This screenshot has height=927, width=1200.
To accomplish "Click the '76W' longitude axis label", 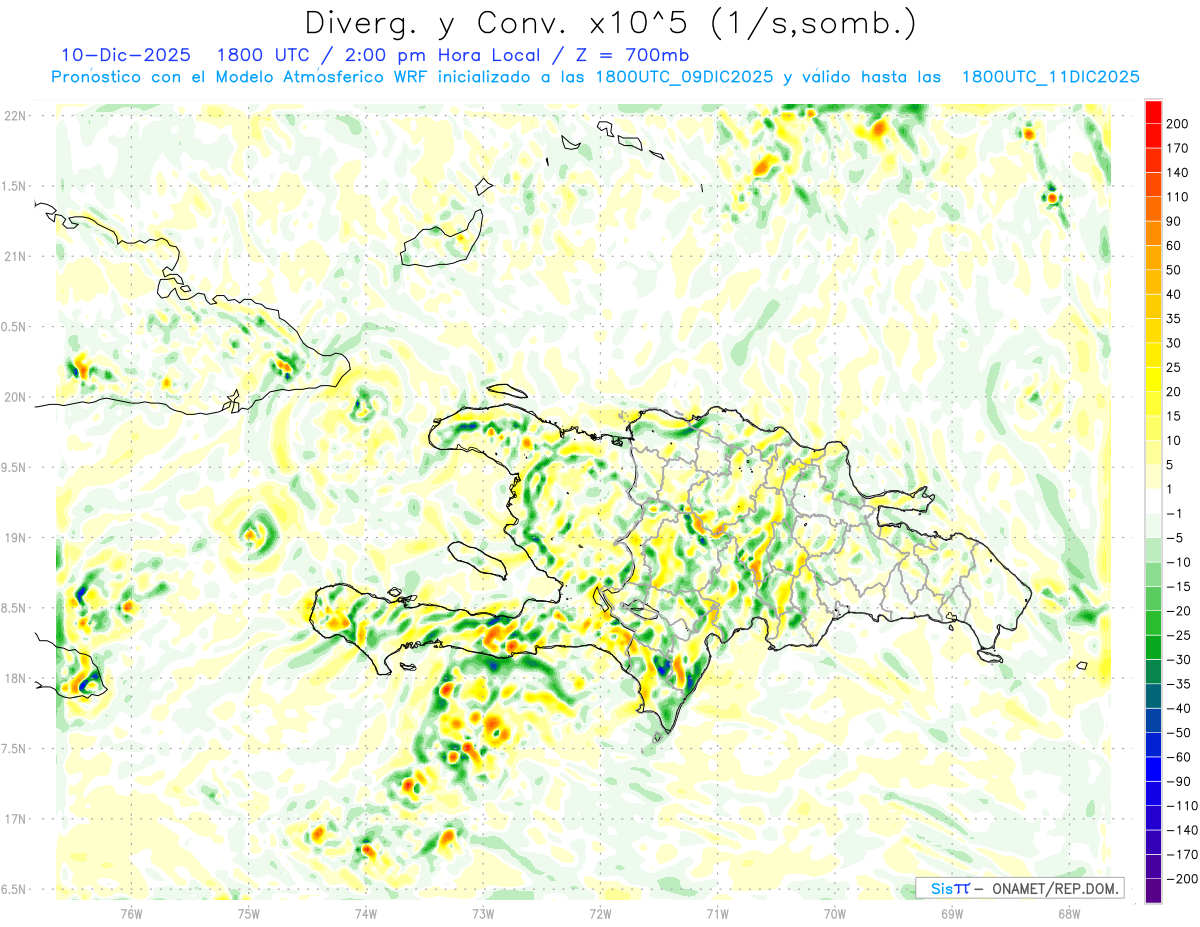I will 131,913.
